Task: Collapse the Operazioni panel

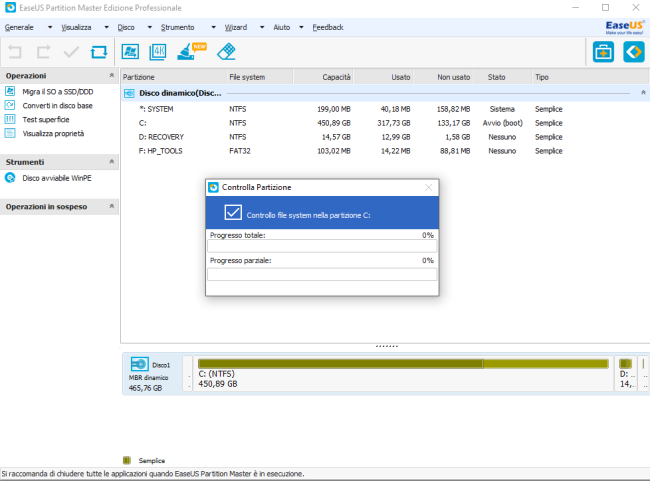Action: 112,75
